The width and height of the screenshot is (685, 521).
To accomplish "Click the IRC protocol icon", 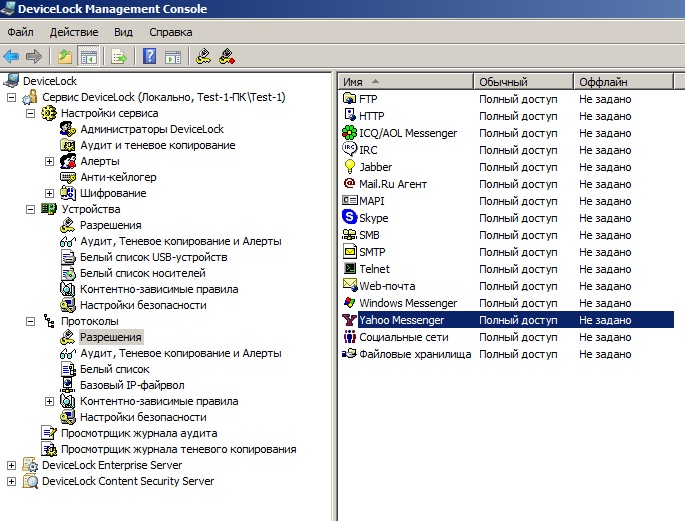I will click(x=349, y=149).
